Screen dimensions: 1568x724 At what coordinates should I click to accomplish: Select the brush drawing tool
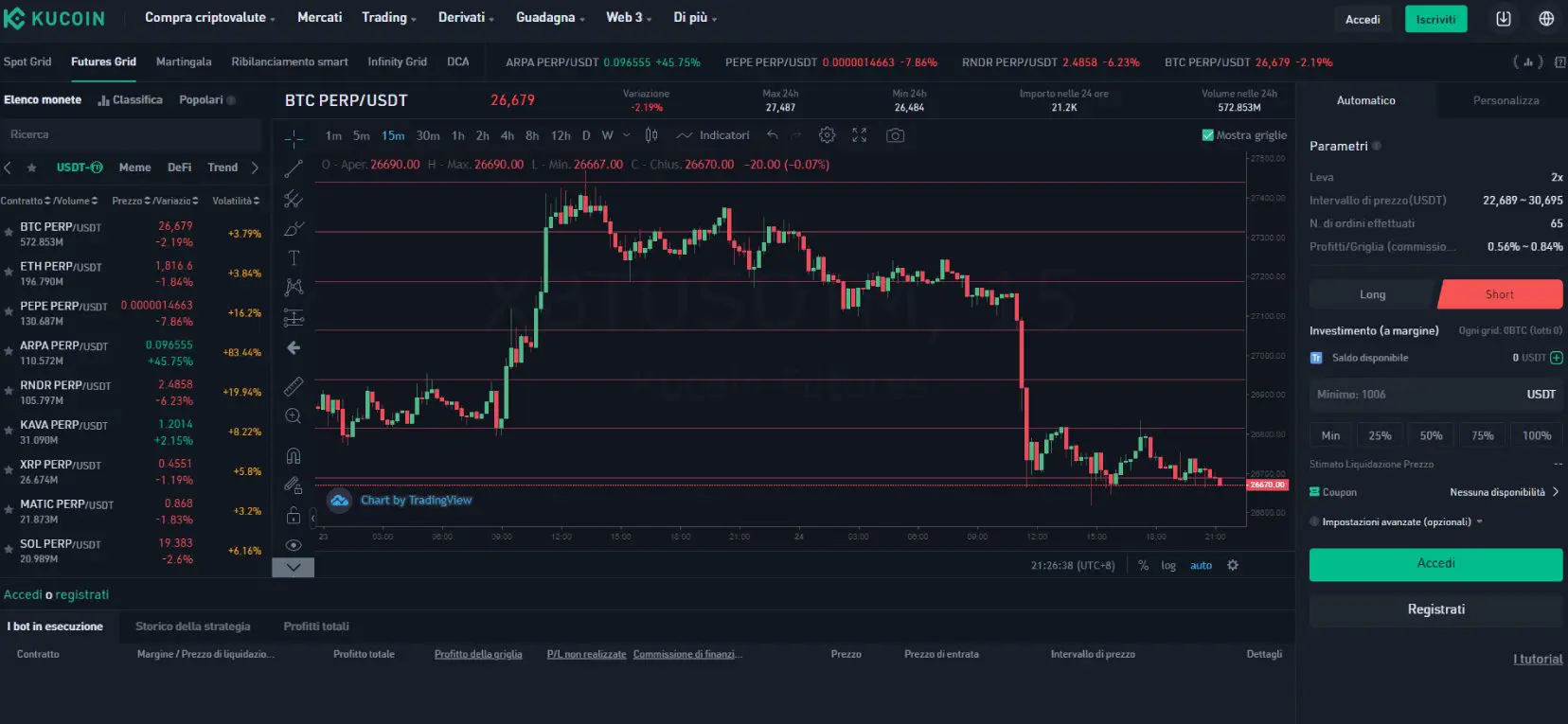point(294,229)
